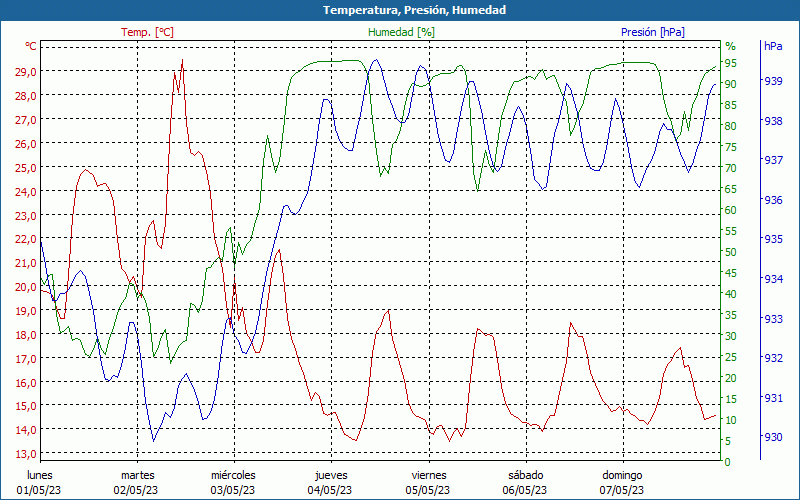Viewport: 800px width, 500px height.
Task: Click the 'jueves' day label
Action: [x=331, y=475]
